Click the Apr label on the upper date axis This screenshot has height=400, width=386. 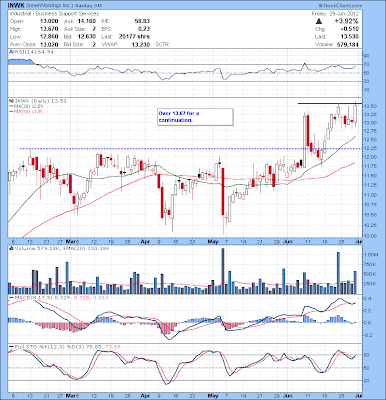pyautogui.click(x=144, y=241)
